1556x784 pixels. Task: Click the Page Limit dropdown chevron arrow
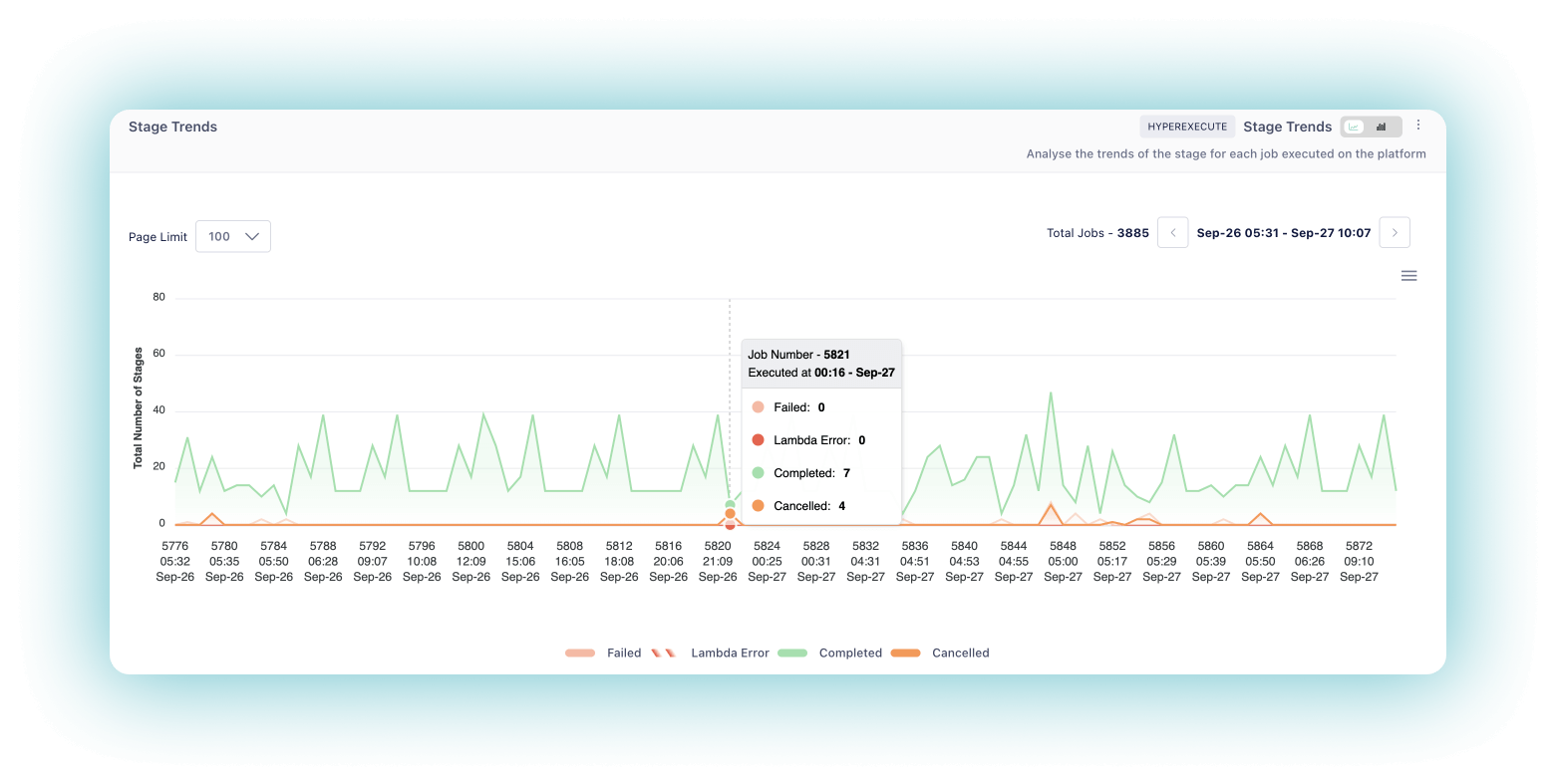click(252, 237)
